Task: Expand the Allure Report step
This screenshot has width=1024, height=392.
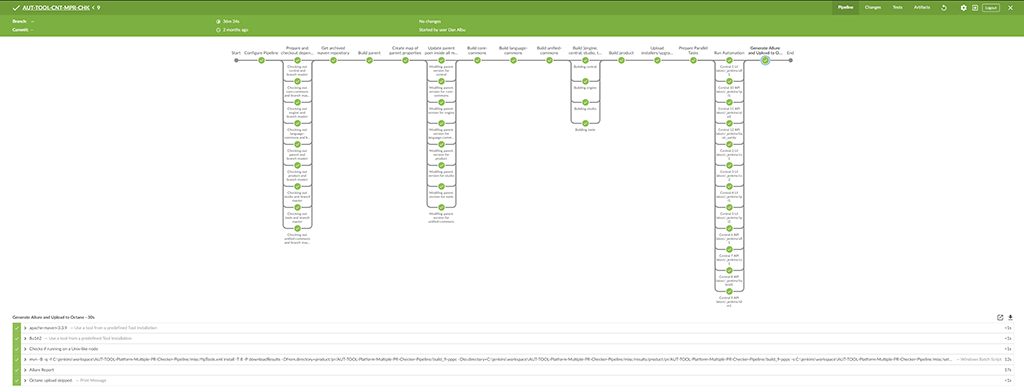Action: click(x=512, y=370)
